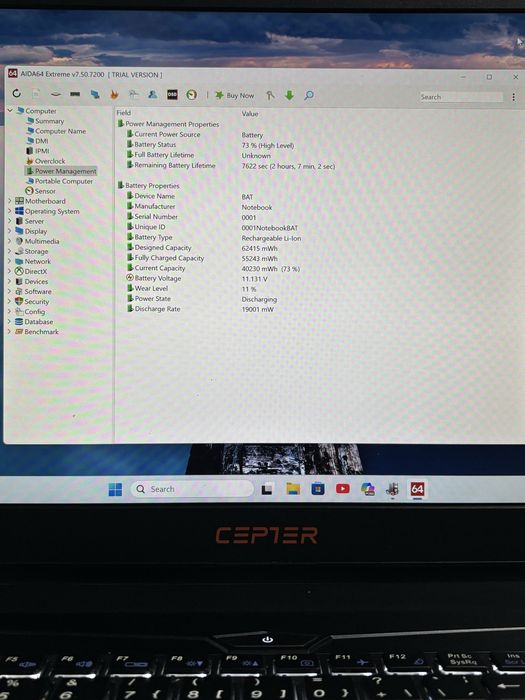Open the Sensor tree item
Viewport: 525px width, 700px height.
coord(41,191)
